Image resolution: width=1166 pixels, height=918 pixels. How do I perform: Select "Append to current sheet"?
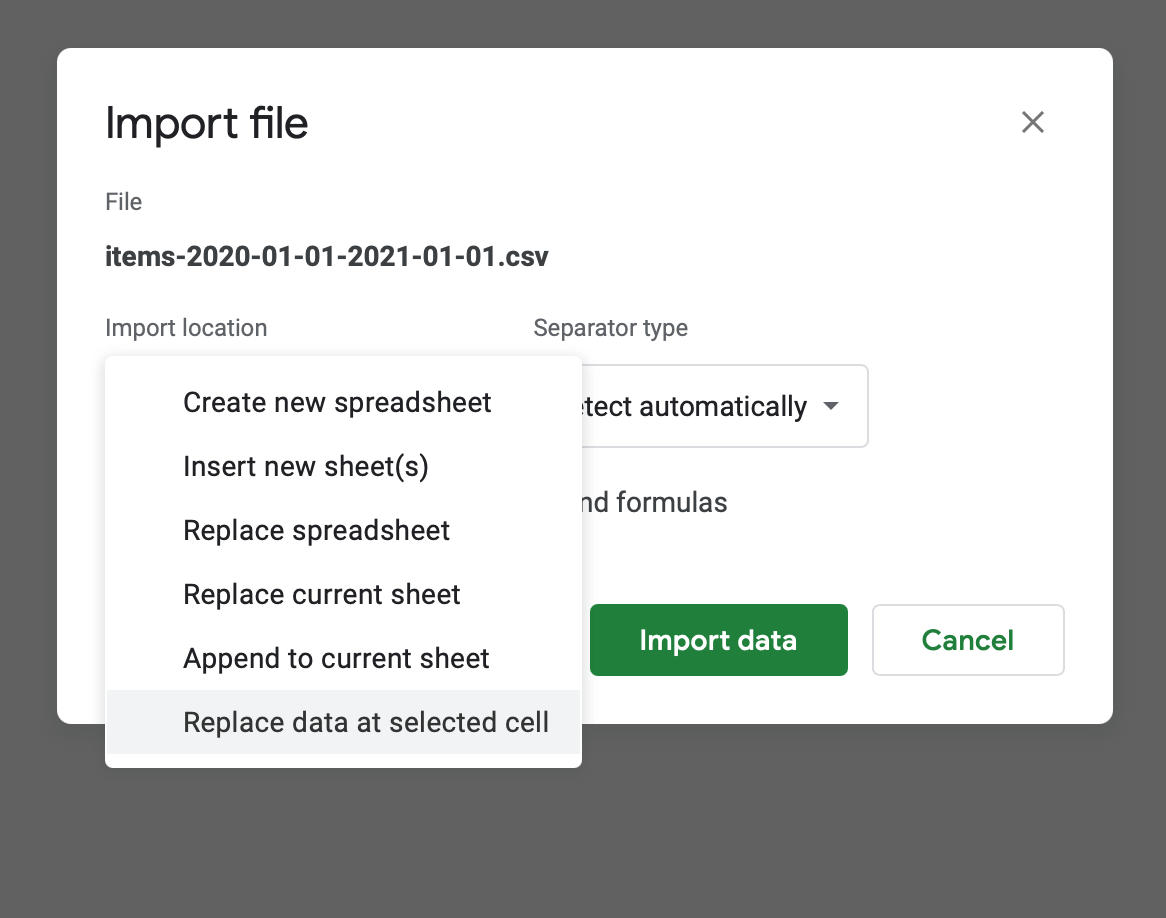tap(335, 658)
